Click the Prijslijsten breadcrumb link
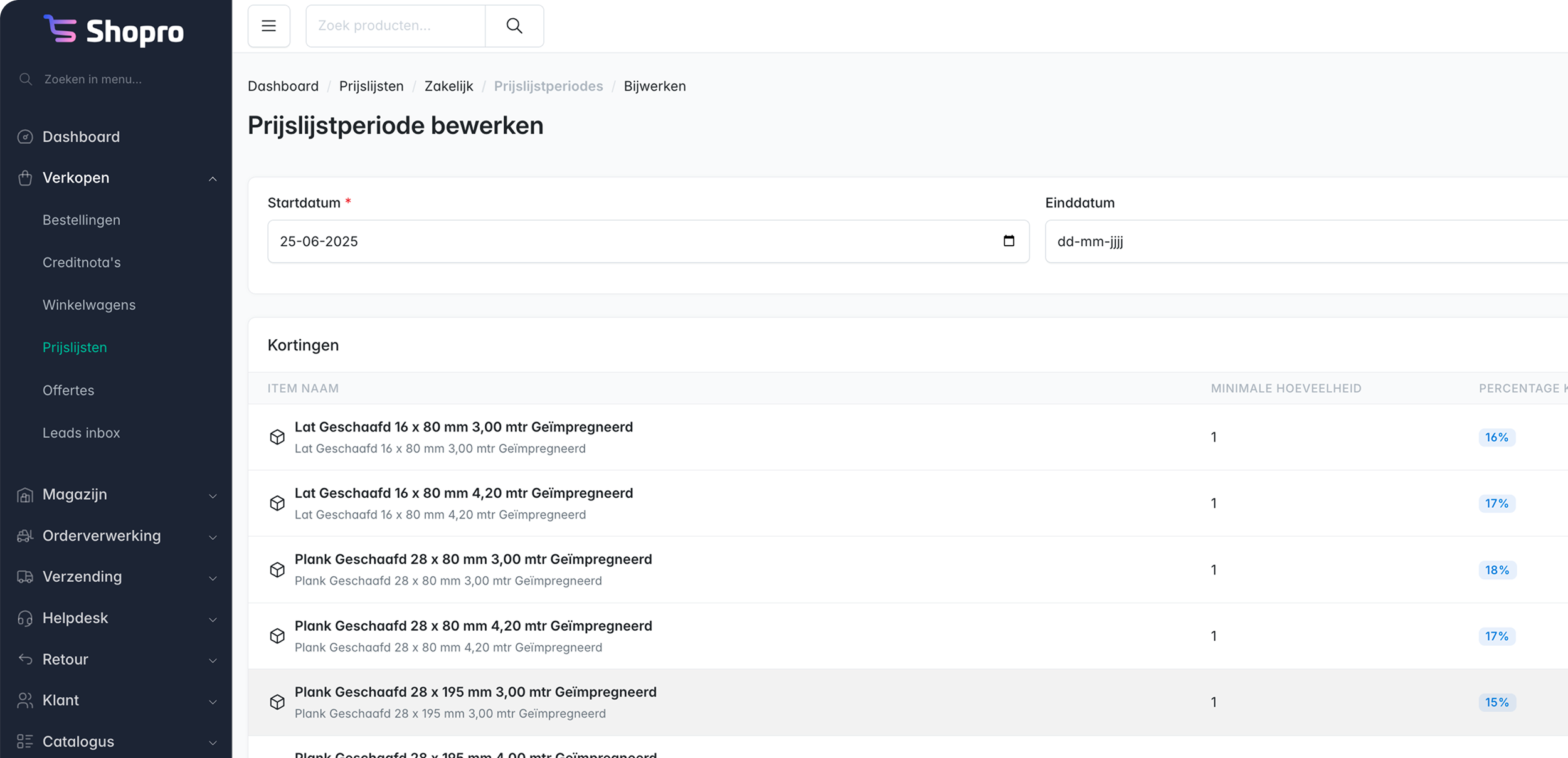This screenshot has width=1568, height=758. (x=371, y=86)
